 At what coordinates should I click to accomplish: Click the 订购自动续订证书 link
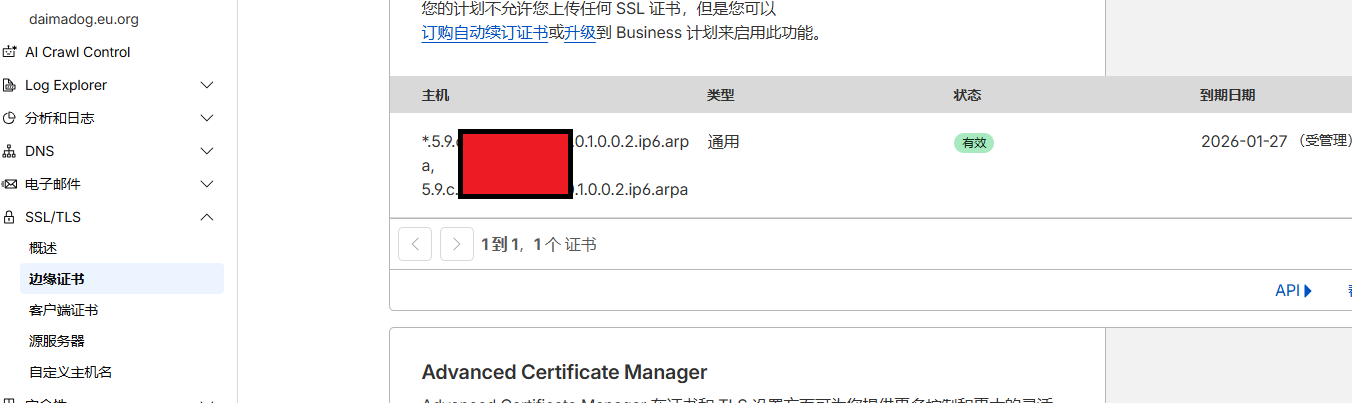(x=484, y=32)
